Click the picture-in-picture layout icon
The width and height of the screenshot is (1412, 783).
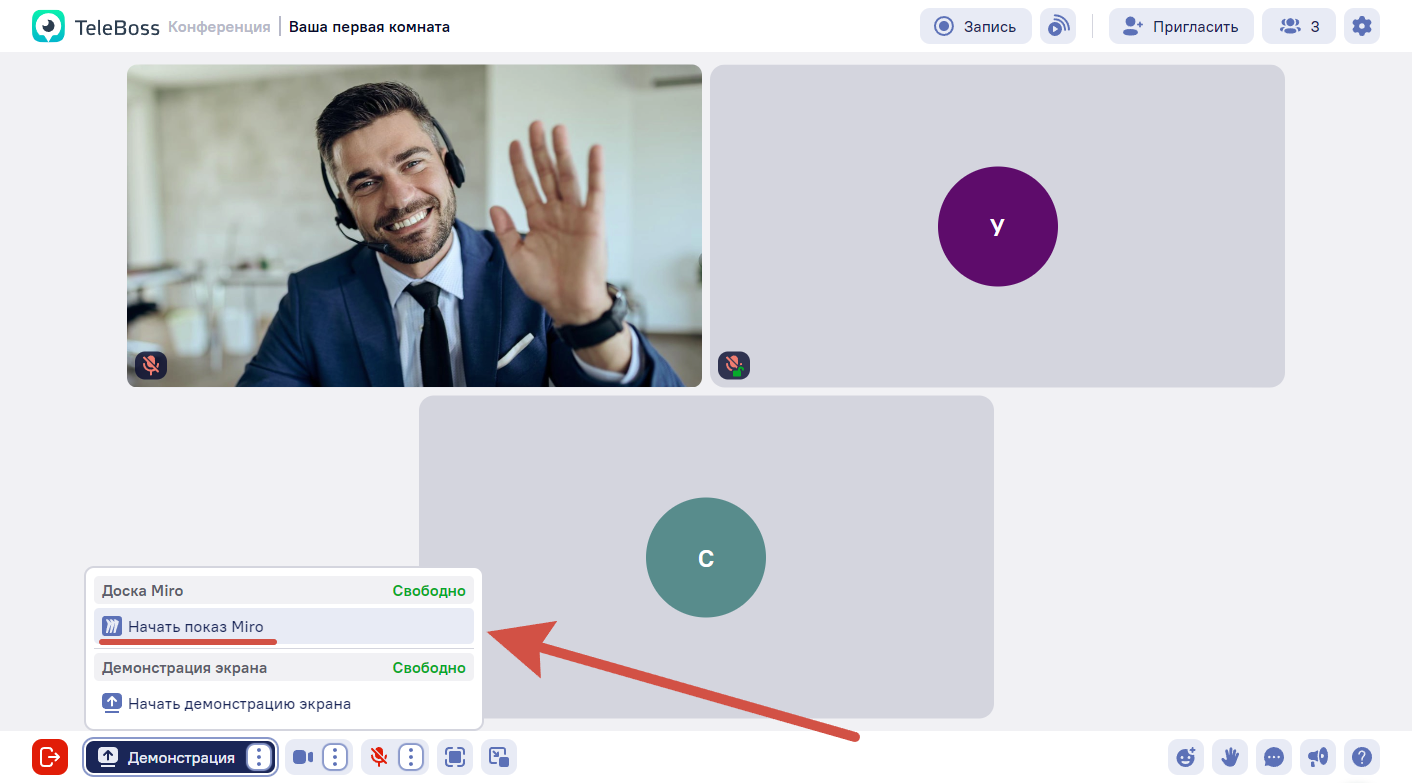(499, 757)
